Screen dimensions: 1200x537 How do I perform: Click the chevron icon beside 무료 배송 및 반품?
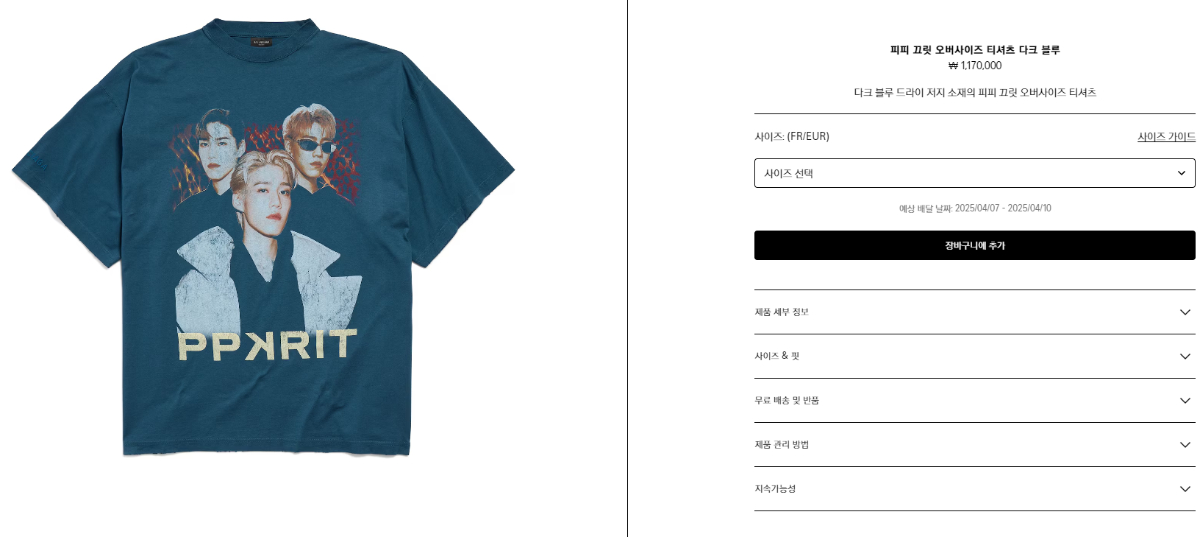[1185, 400]
